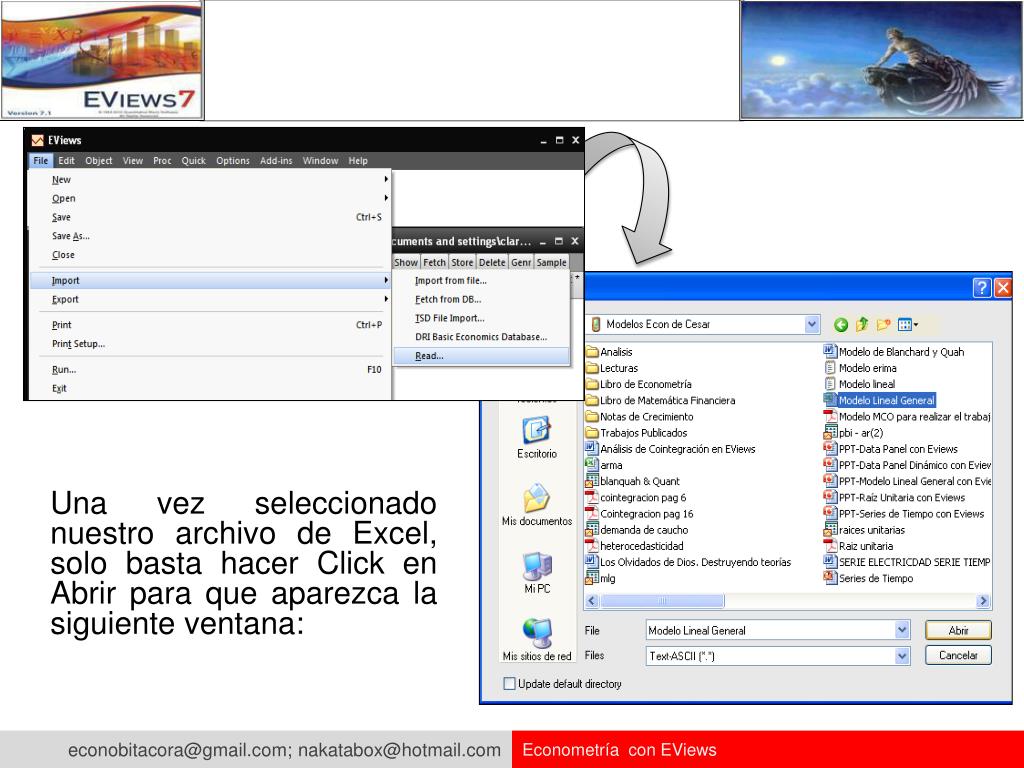Viewport: 1024px width, 768px height.
Task: Expand the New submenu
Action: (209, 180)
